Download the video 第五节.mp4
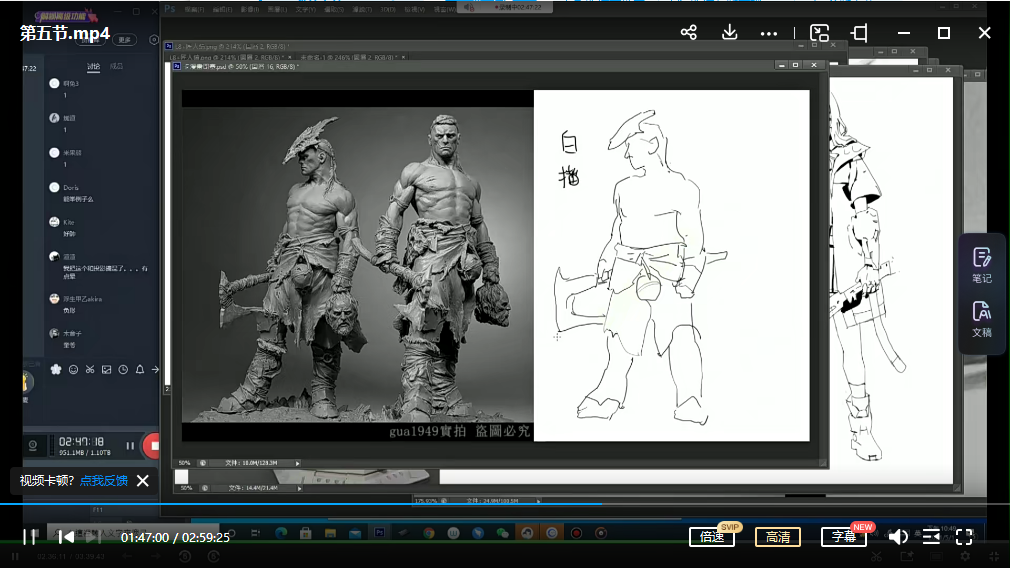The width and height of the screenshot is (1010, 568). pyautogui.click(x=729, y=32)
